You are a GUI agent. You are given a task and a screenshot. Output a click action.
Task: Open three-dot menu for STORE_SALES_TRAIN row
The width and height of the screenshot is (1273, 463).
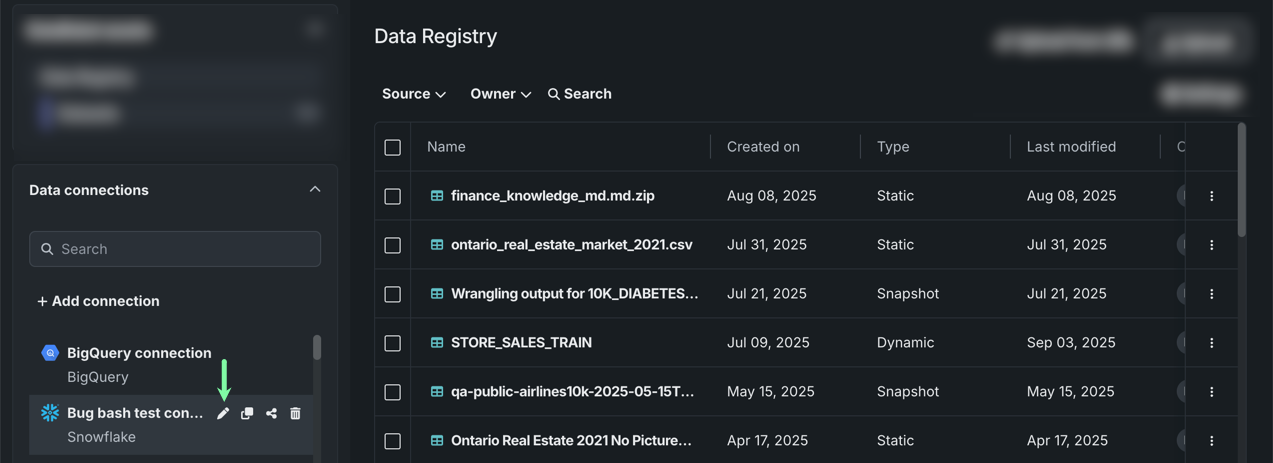point(1211,343)
